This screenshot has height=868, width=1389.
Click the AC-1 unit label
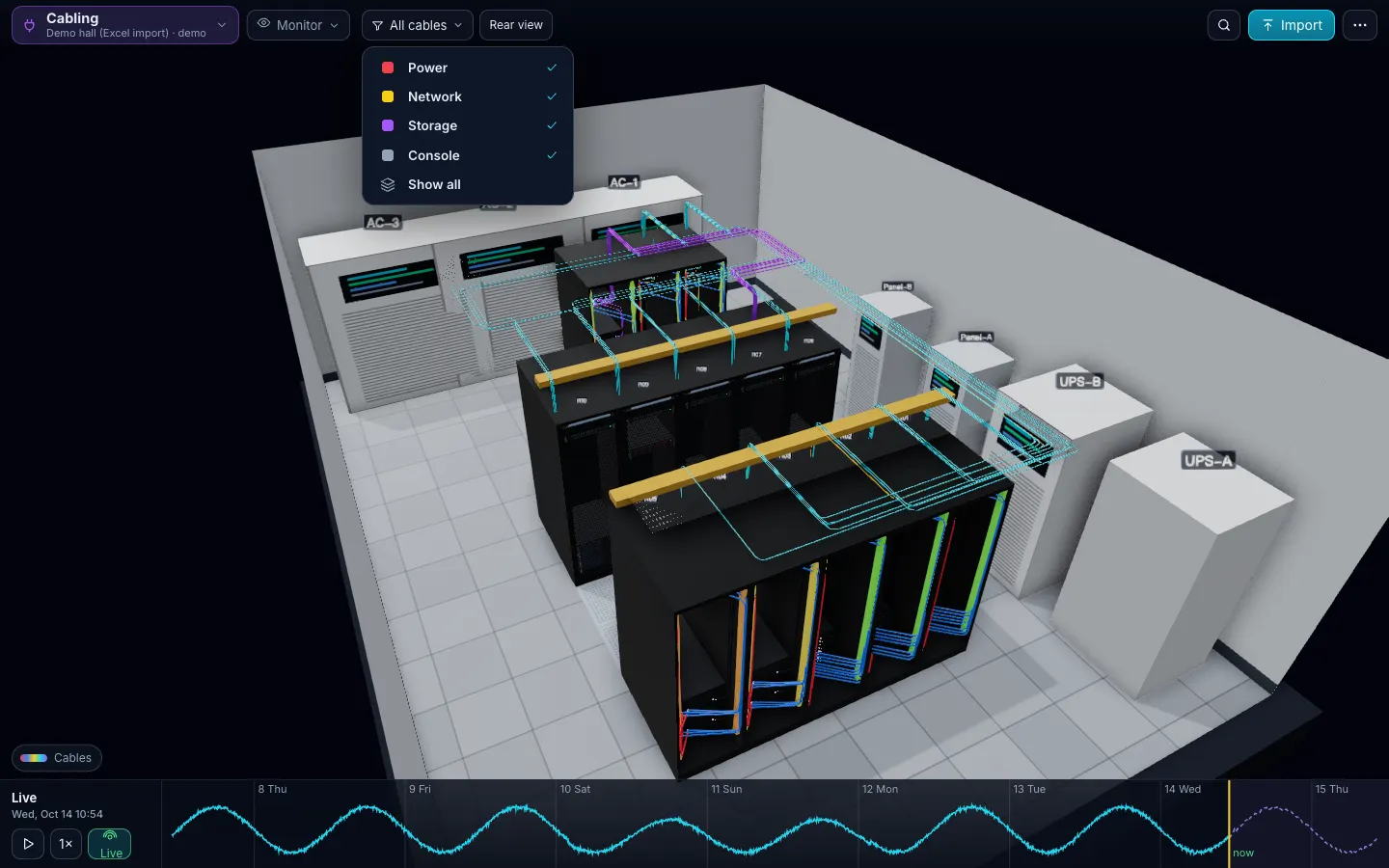[624, 182]
